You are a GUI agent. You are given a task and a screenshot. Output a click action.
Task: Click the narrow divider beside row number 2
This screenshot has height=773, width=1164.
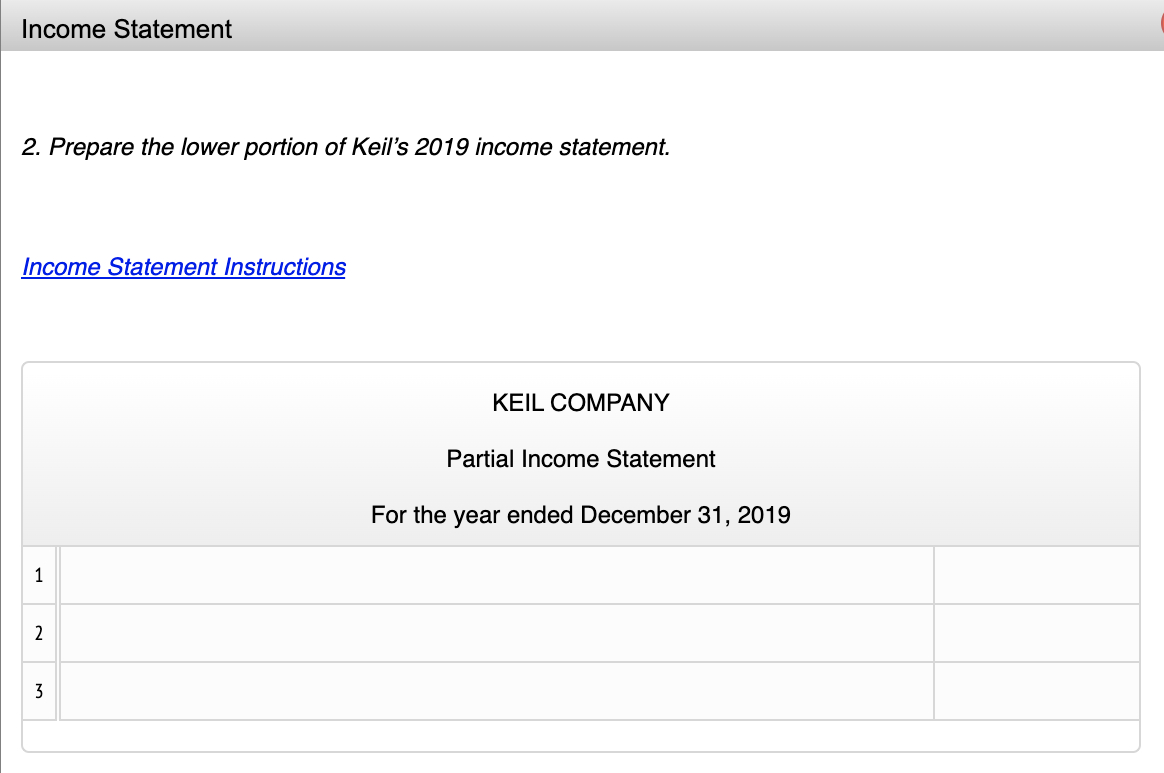[x=57, y=633]
